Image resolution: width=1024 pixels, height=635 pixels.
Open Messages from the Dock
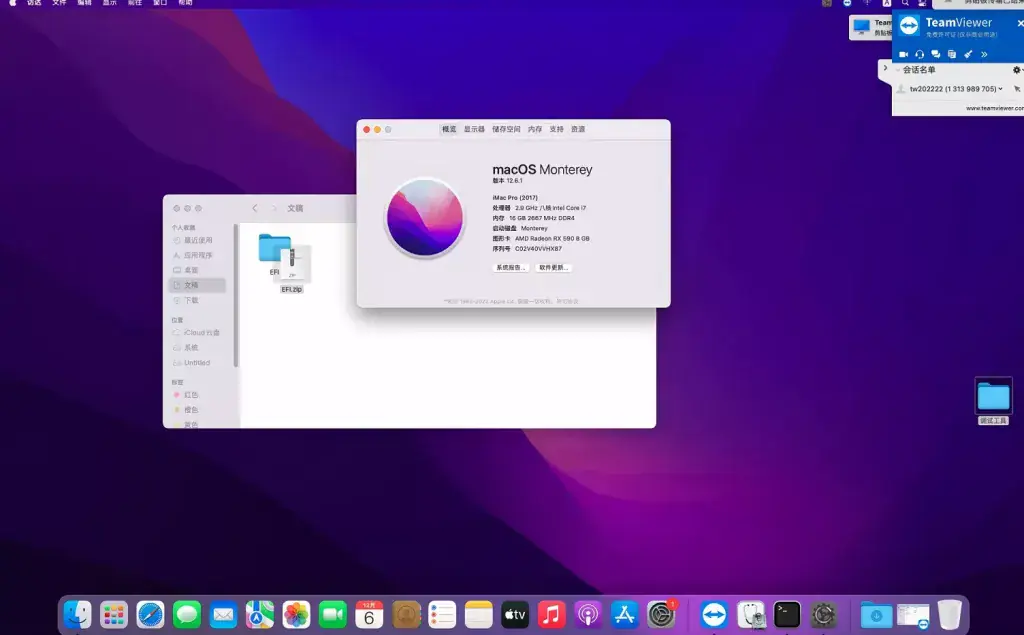click(187, 615)
